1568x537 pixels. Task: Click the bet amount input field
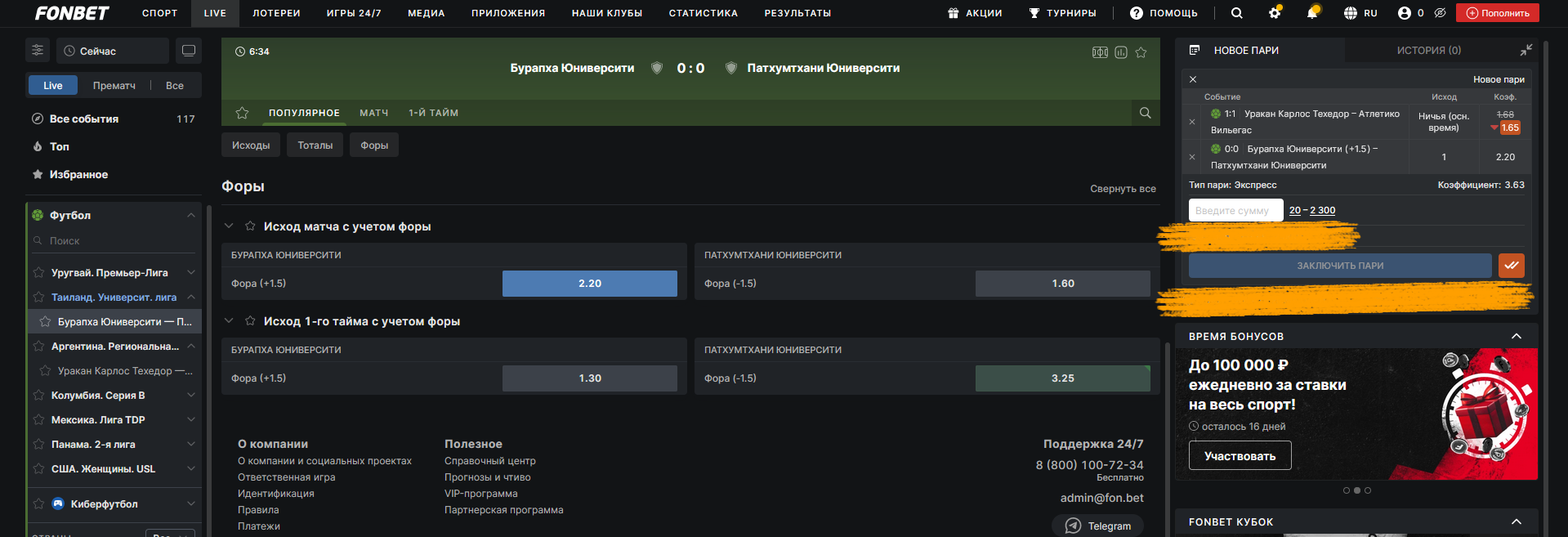point(1236,210)
